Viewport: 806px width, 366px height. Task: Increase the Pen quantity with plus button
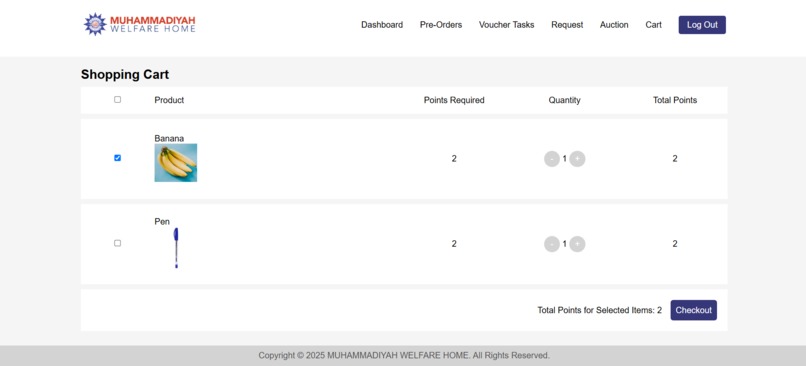577,244
